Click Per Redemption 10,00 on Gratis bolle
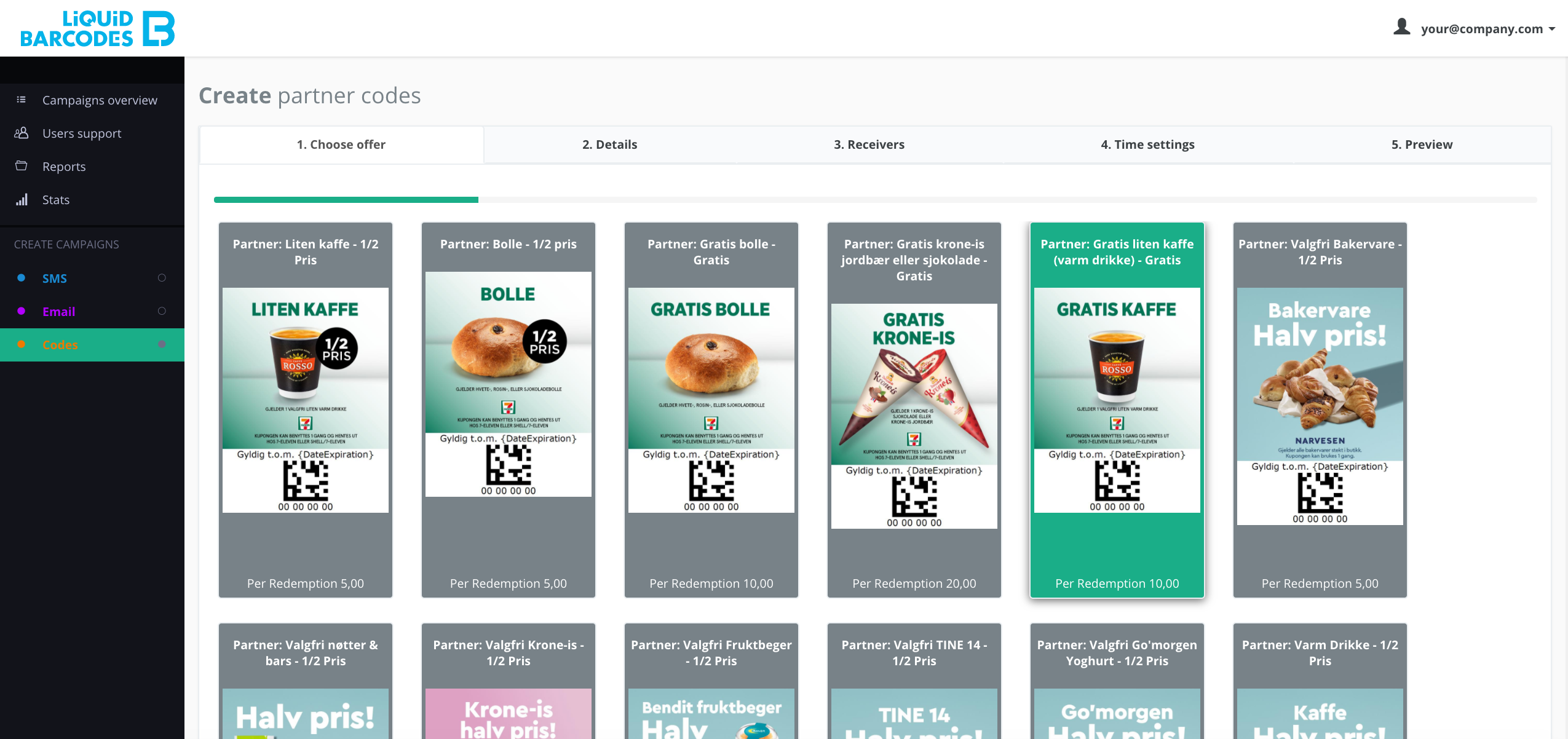 click(711, 583)
